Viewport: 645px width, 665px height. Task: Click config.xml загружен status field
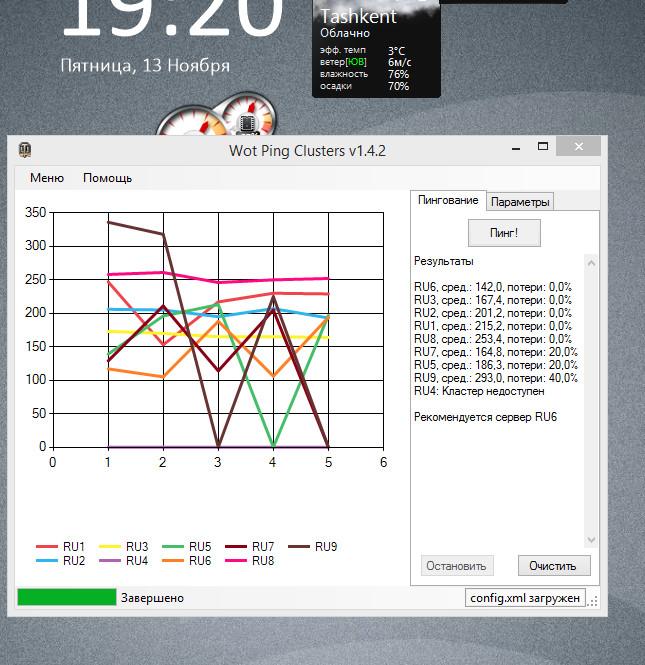tap(525, 598)
